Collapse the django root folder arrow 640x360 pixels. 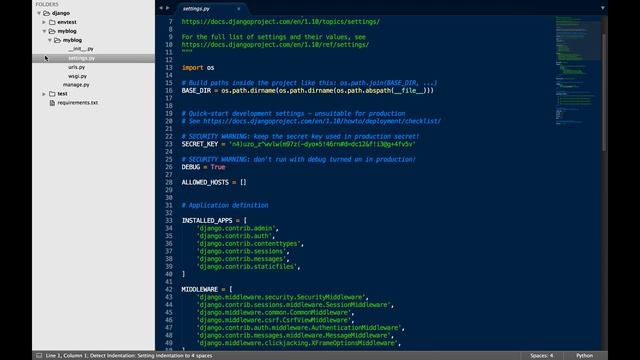tap(39, 13)
